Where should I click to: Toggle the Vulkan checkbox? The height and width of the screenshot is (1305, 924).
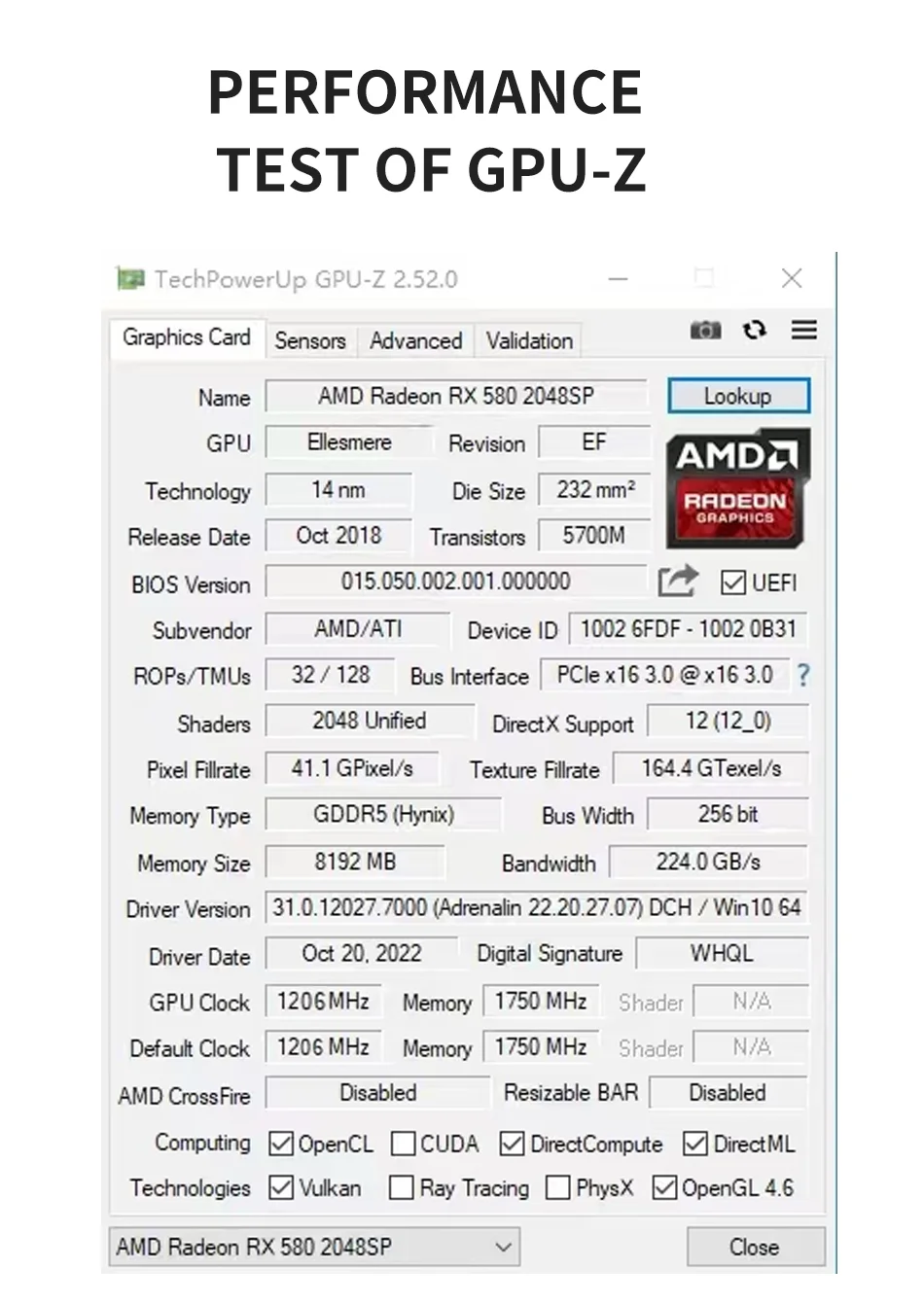point(281,1187)
